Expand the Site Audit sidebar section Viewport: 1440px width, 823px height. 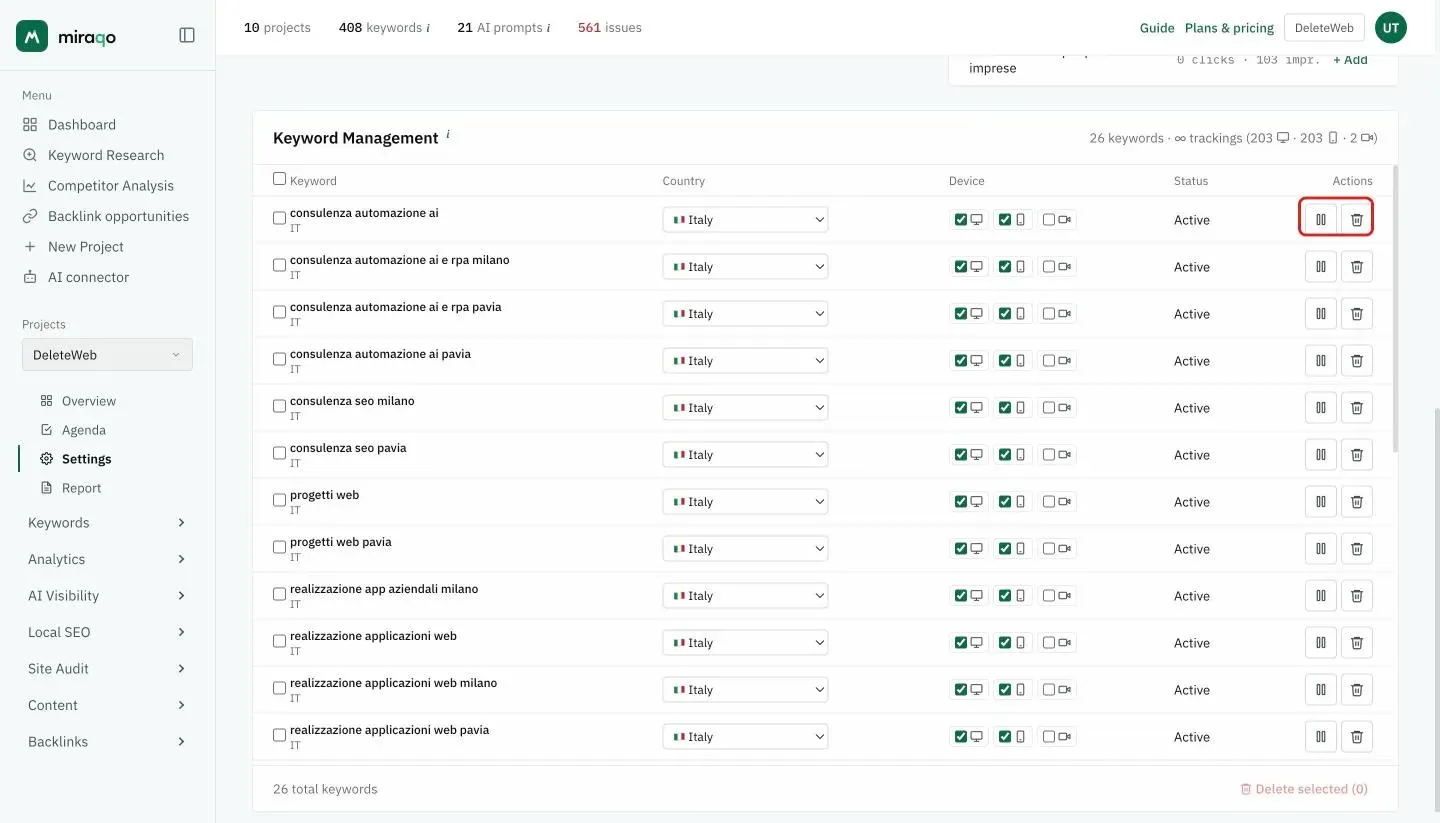(x=107, y=669)
